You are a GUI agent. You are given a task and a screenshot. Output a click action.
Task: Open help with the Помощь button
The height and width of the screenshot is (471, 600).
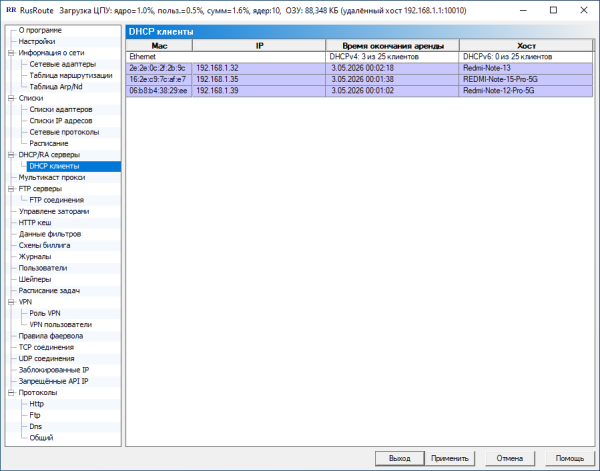pos(570,458)
